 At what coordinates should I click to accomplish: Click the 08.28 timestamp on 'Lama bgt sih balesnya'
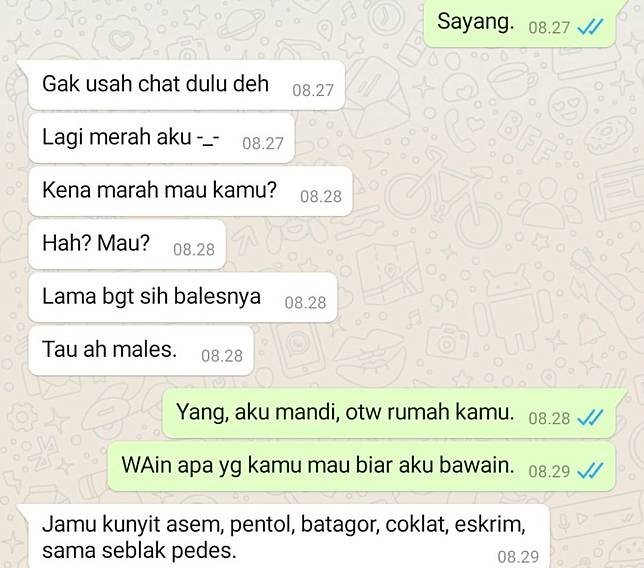coord(306,303)
